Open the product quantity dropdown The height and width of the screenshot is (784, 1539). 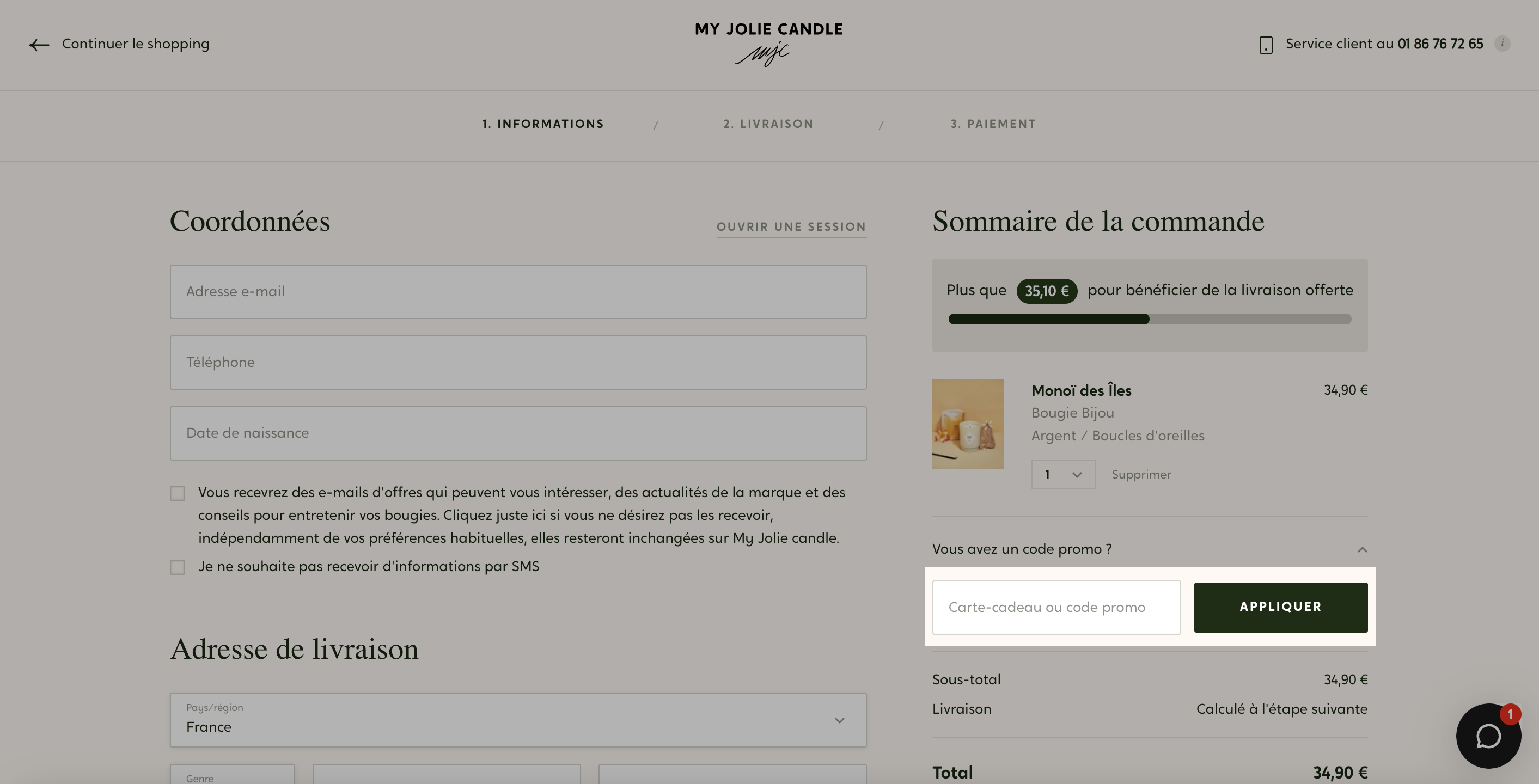pos(1063,475)
